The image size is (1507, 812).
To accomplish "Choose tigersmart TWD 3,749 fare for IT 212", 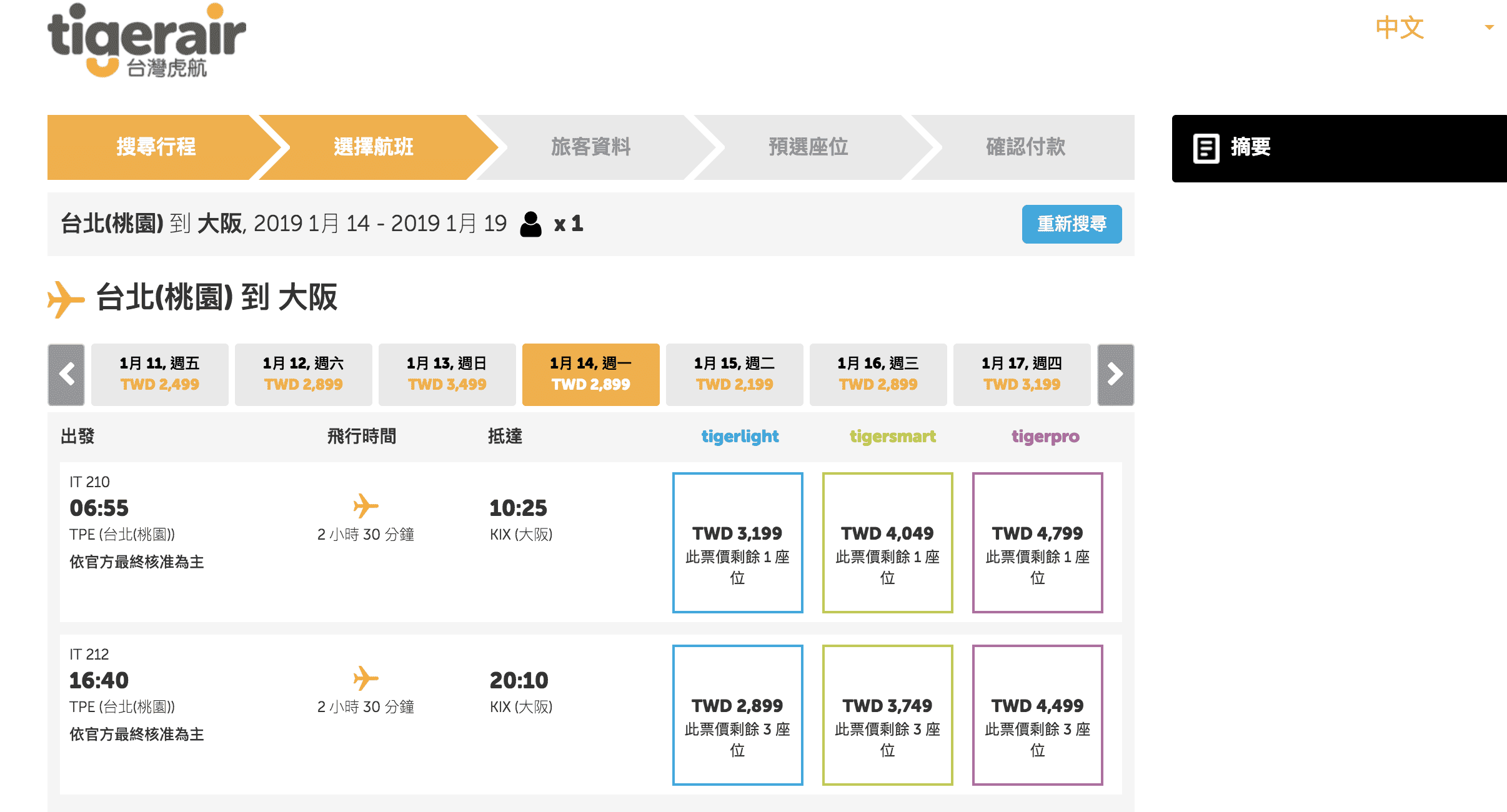I will click(888, 715).
